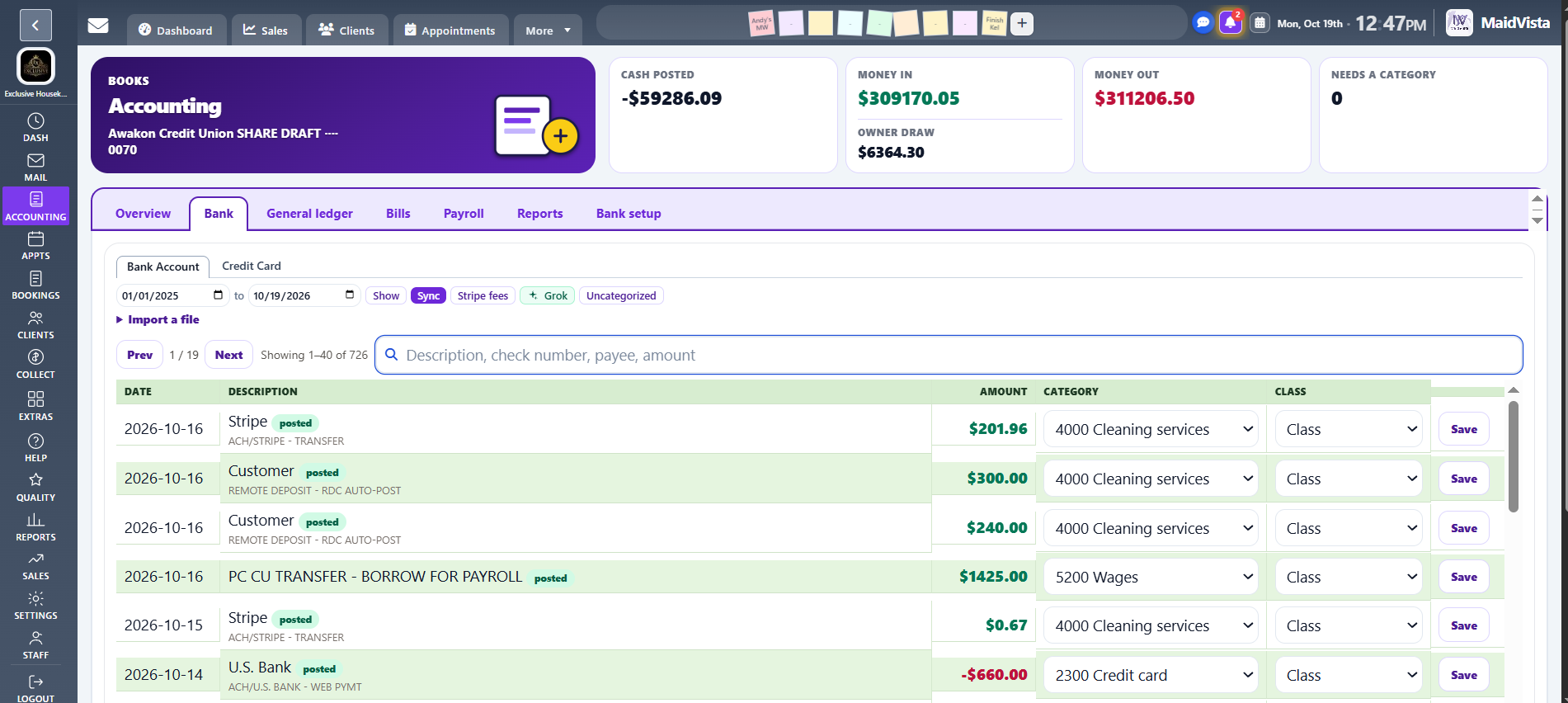Open REPORTS in the sidebar
This screenshot has width=1568, height=703.
coord(35,526)
